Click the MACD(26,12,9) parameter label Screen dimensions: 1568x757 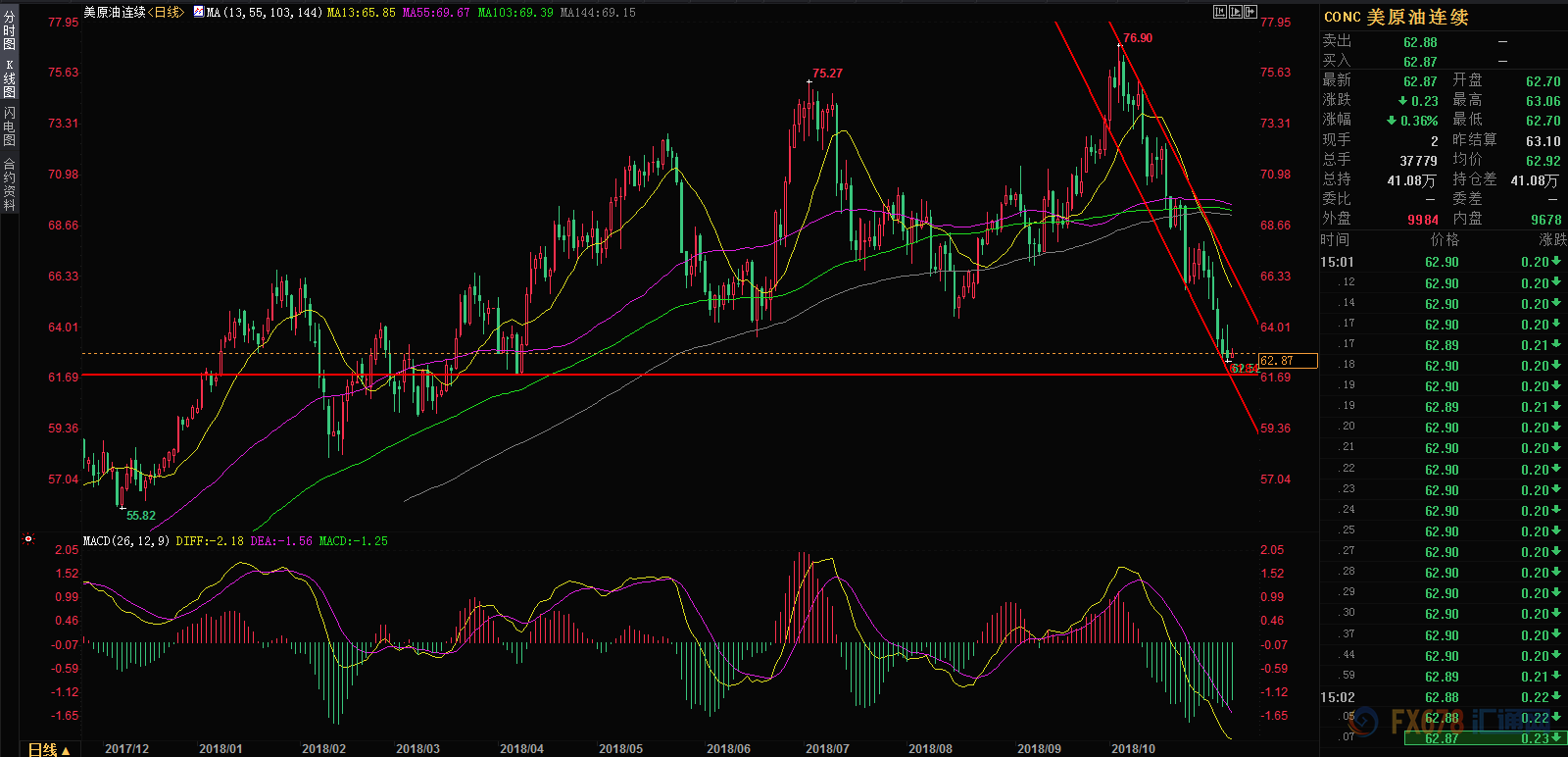[126, 540]
